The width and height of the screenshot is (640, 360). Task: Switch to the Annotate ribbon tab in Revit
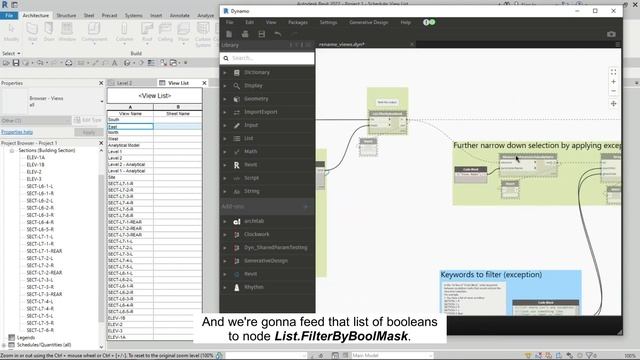click(180, 16)
